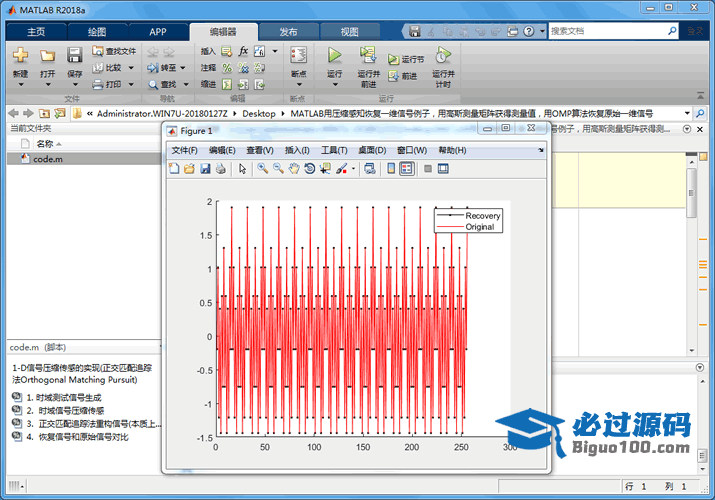Open the address bar path dropdown

pyautogui.click(x=687, y=113)
